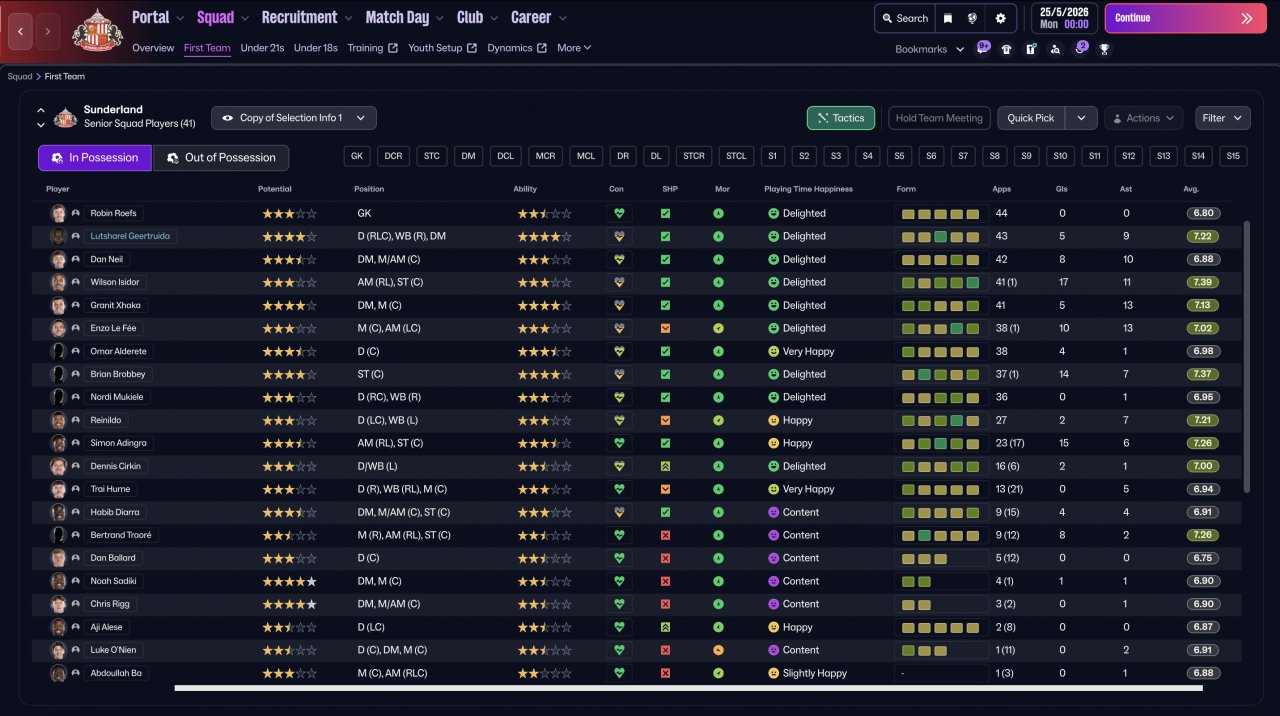
Task: Click Robin Roefs' morale icon
Action: (718, 213)
